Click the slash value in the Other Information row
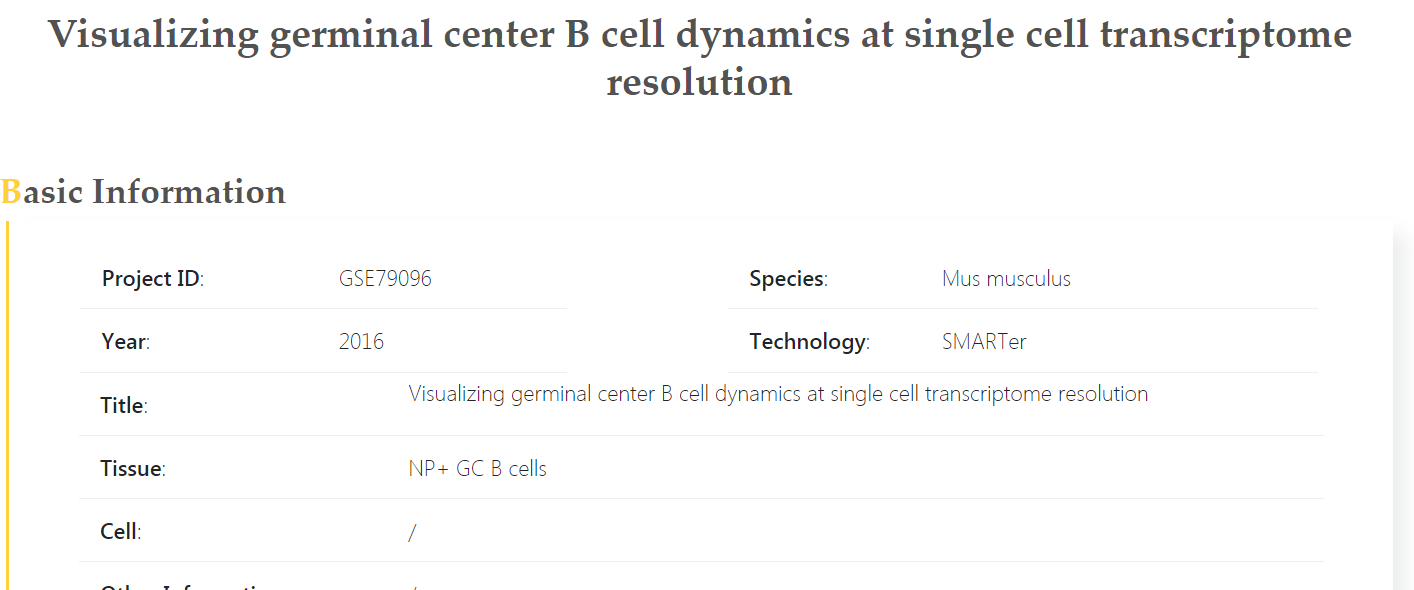Screen dimensions: 1414x590 (x=413, y=586)
